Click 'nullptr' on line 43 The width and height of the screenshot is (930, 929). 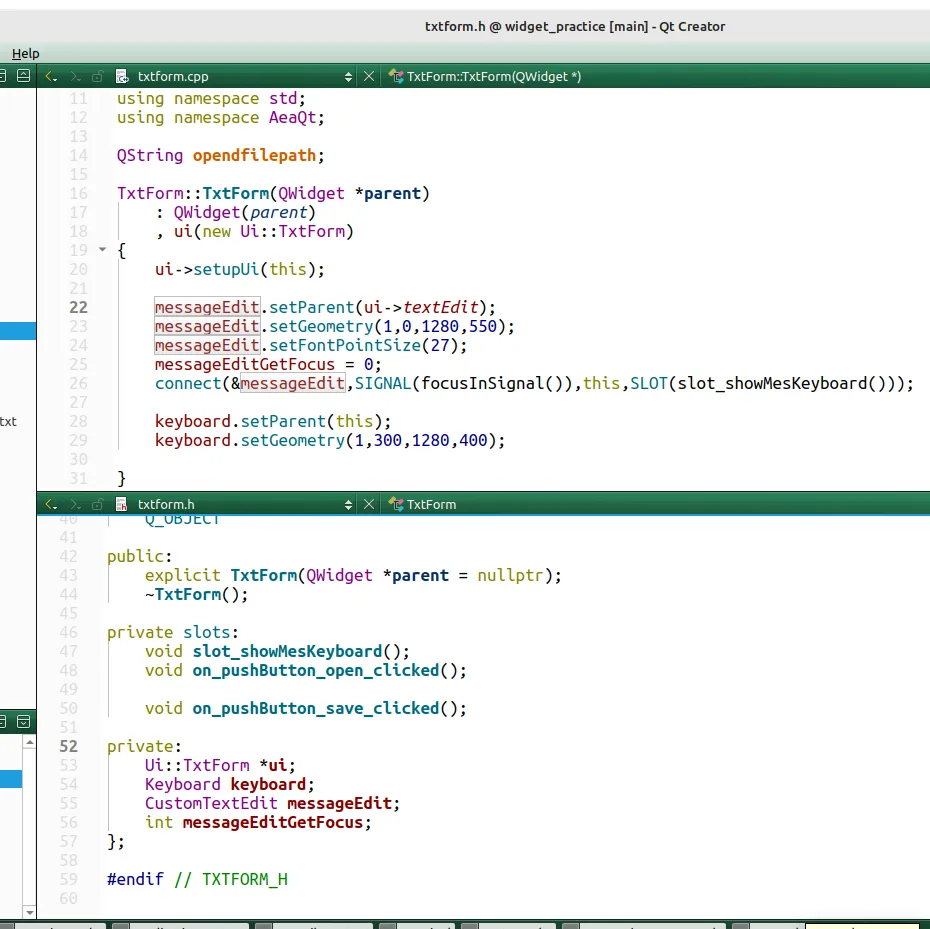click(510, 575)
